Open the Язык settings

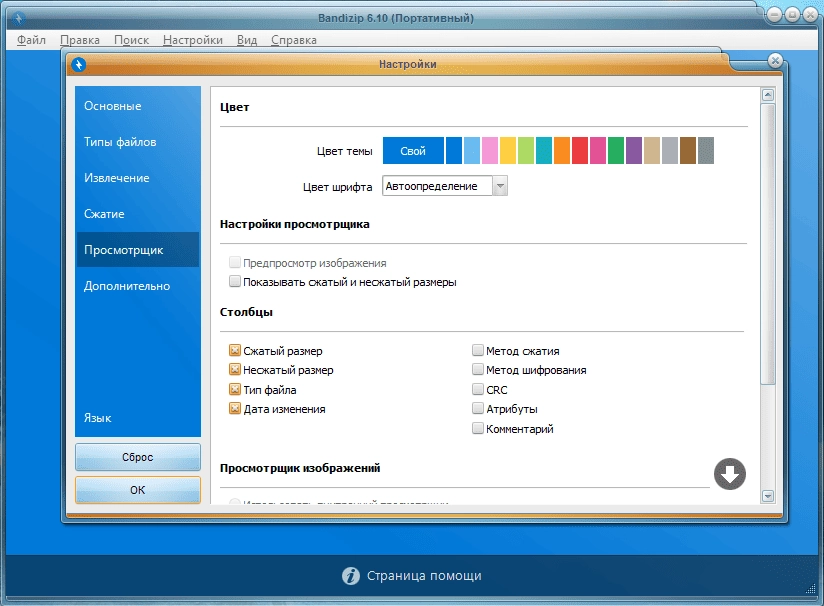pos(138,418)
